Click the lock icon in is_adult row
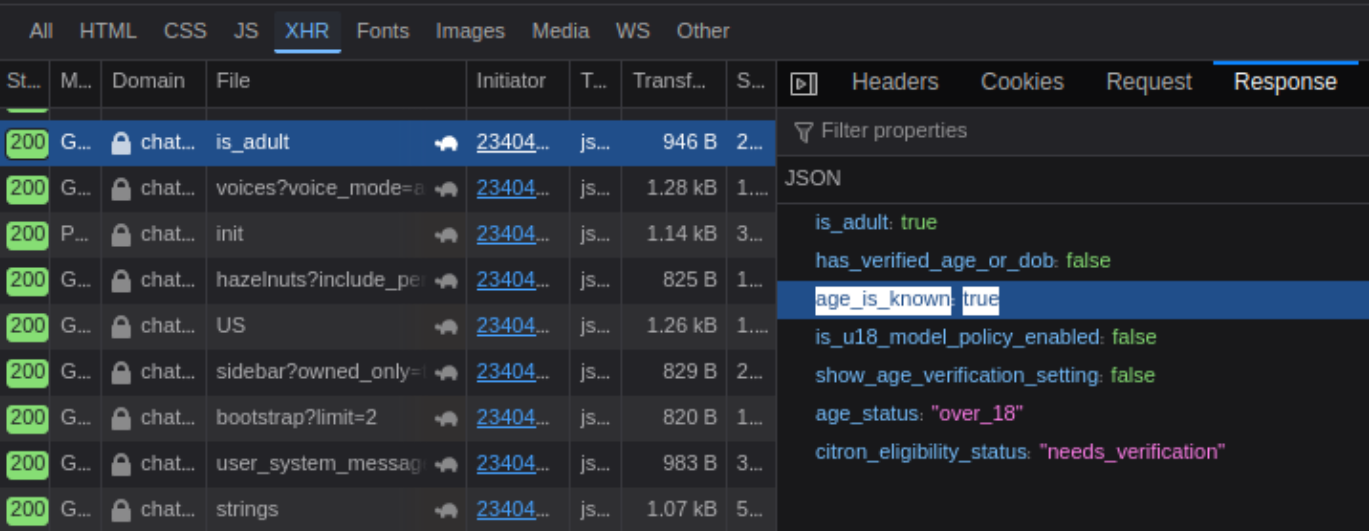Image resolution: width=1369 pixels, height=531 pixels. [x=121, y=143]
